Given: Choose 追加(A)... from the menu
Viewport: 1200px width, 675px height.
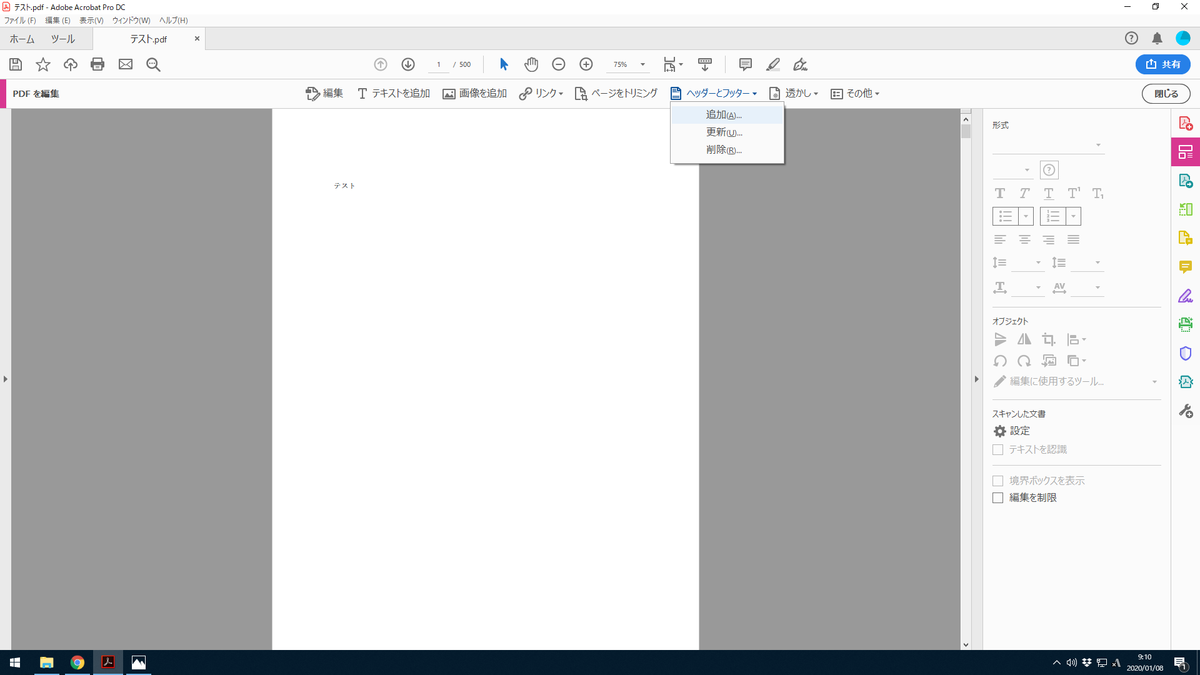Looking at the screenshot, I should (727, 115).
